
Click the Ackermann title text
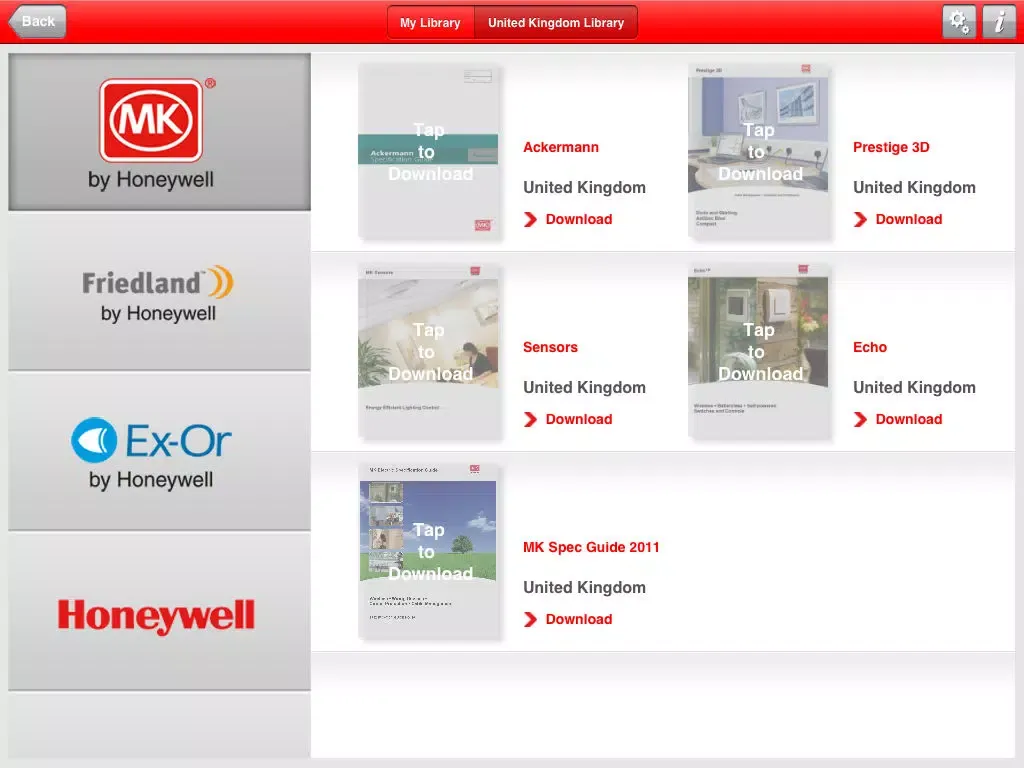561,148
